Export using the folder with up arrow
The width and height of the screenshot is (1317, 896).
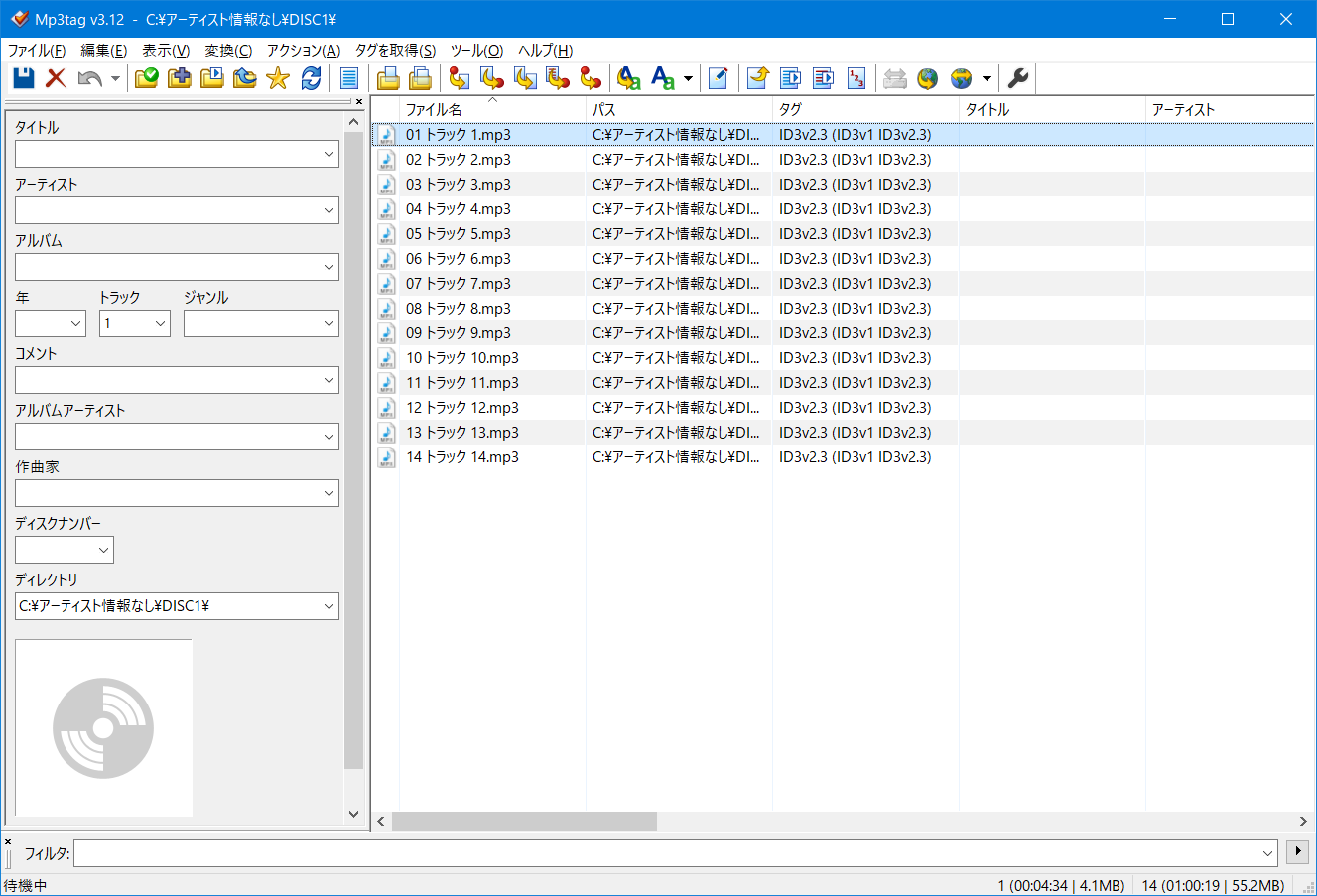pyautogui.click(x=758, y=78)
